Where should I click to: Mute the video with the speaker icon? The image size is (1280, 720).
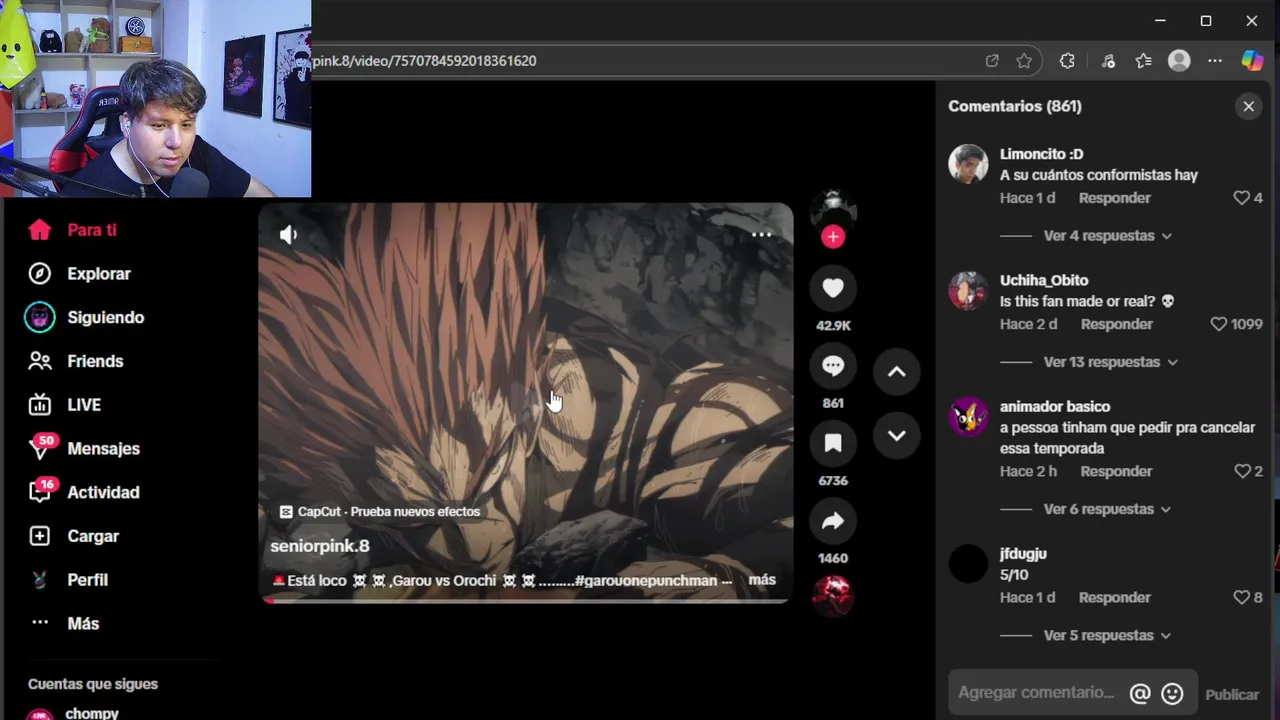click(288, 235)
